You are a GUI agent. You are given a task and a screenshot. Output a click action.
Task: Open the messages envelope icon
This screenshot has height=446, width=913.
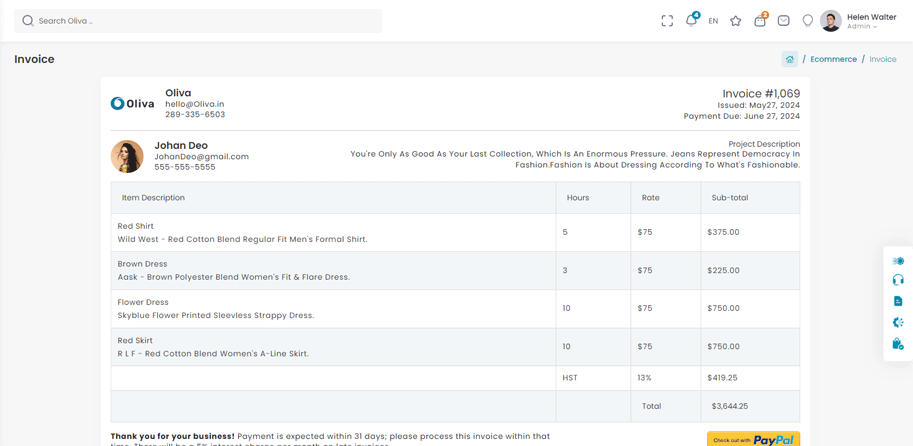tap(784, 21)
